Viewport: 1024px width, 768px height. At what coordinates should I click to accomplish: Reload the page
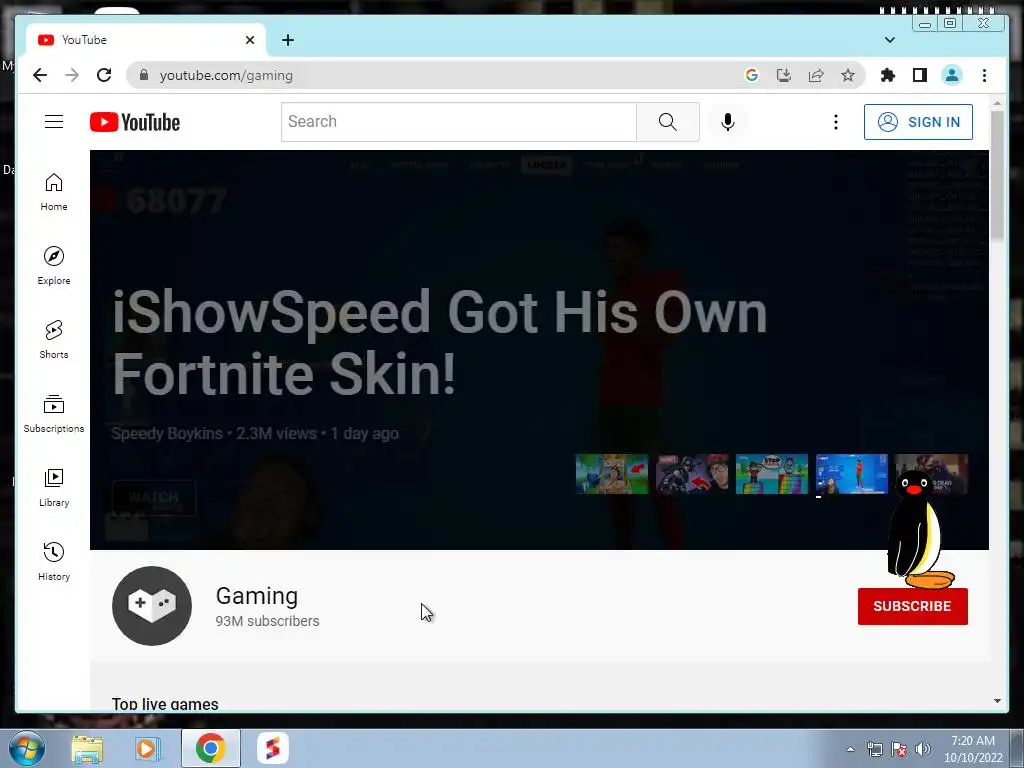click(104, 75)
